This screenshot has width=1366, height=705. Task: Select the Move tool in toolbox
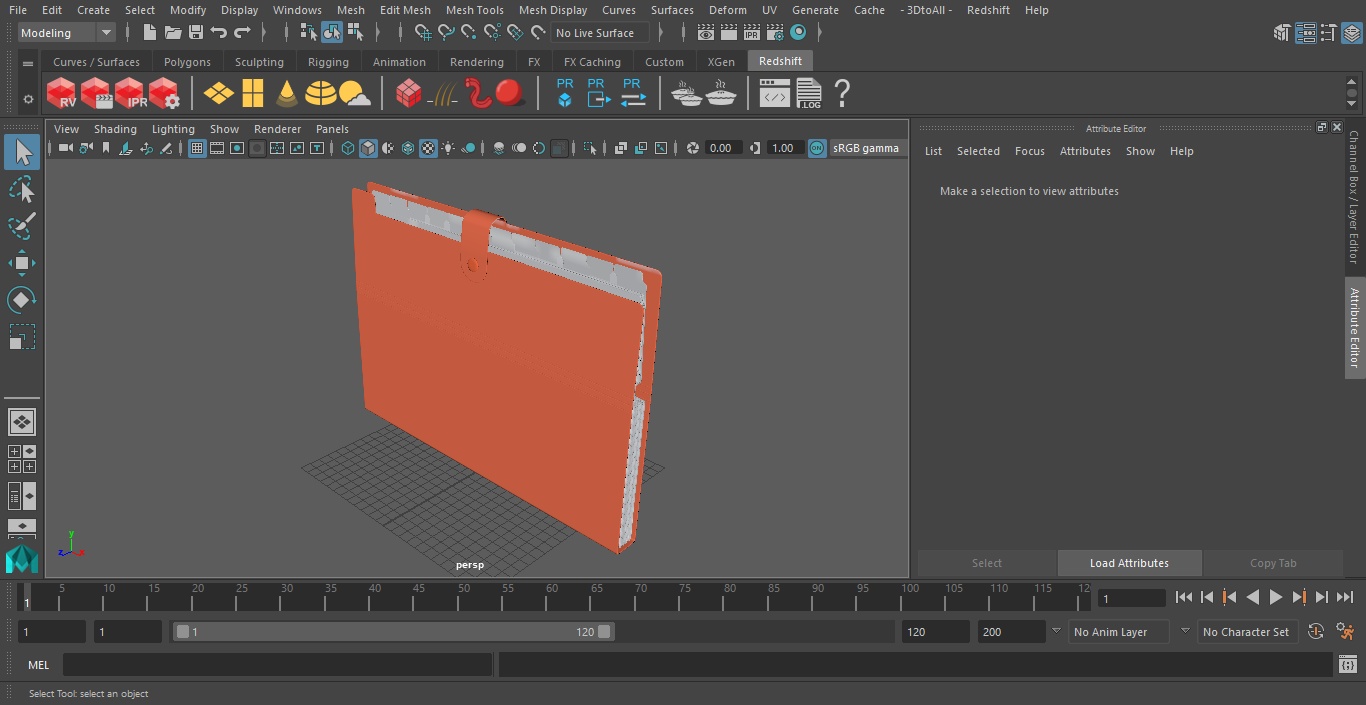(22, 263)
